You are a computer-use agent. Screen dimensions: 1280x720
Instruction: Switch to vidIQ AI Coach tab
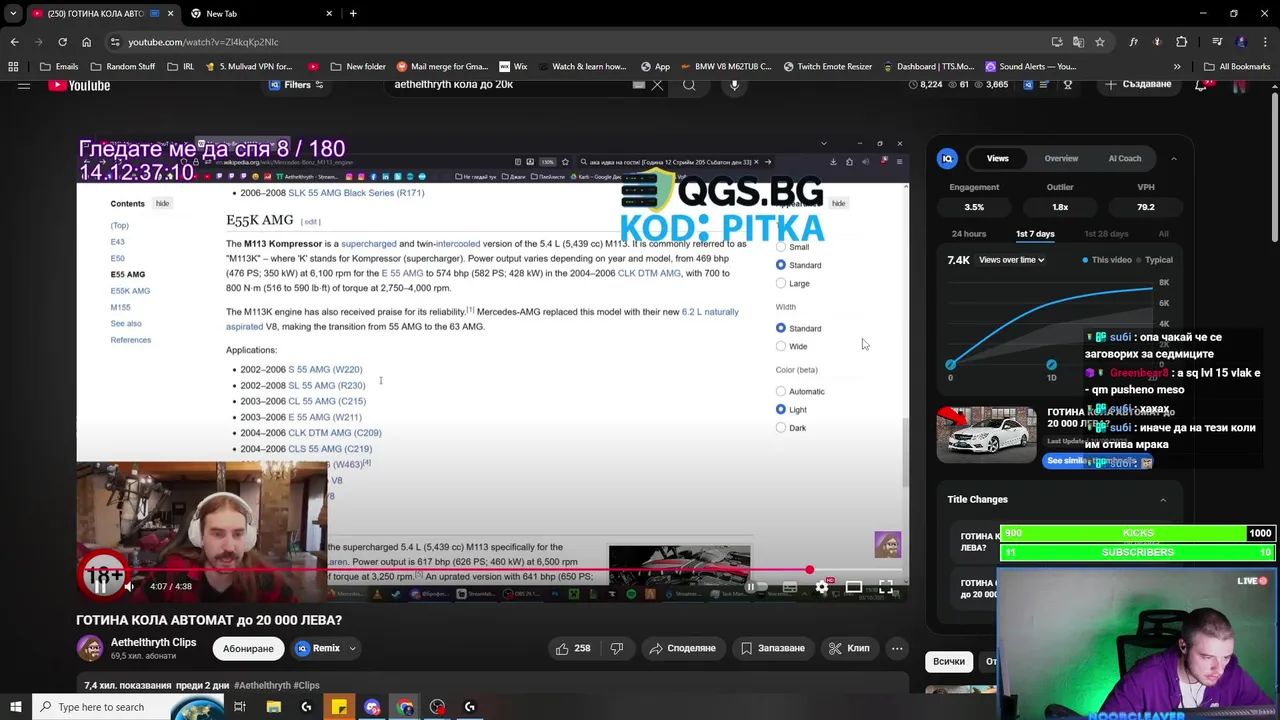(1124, 158)
